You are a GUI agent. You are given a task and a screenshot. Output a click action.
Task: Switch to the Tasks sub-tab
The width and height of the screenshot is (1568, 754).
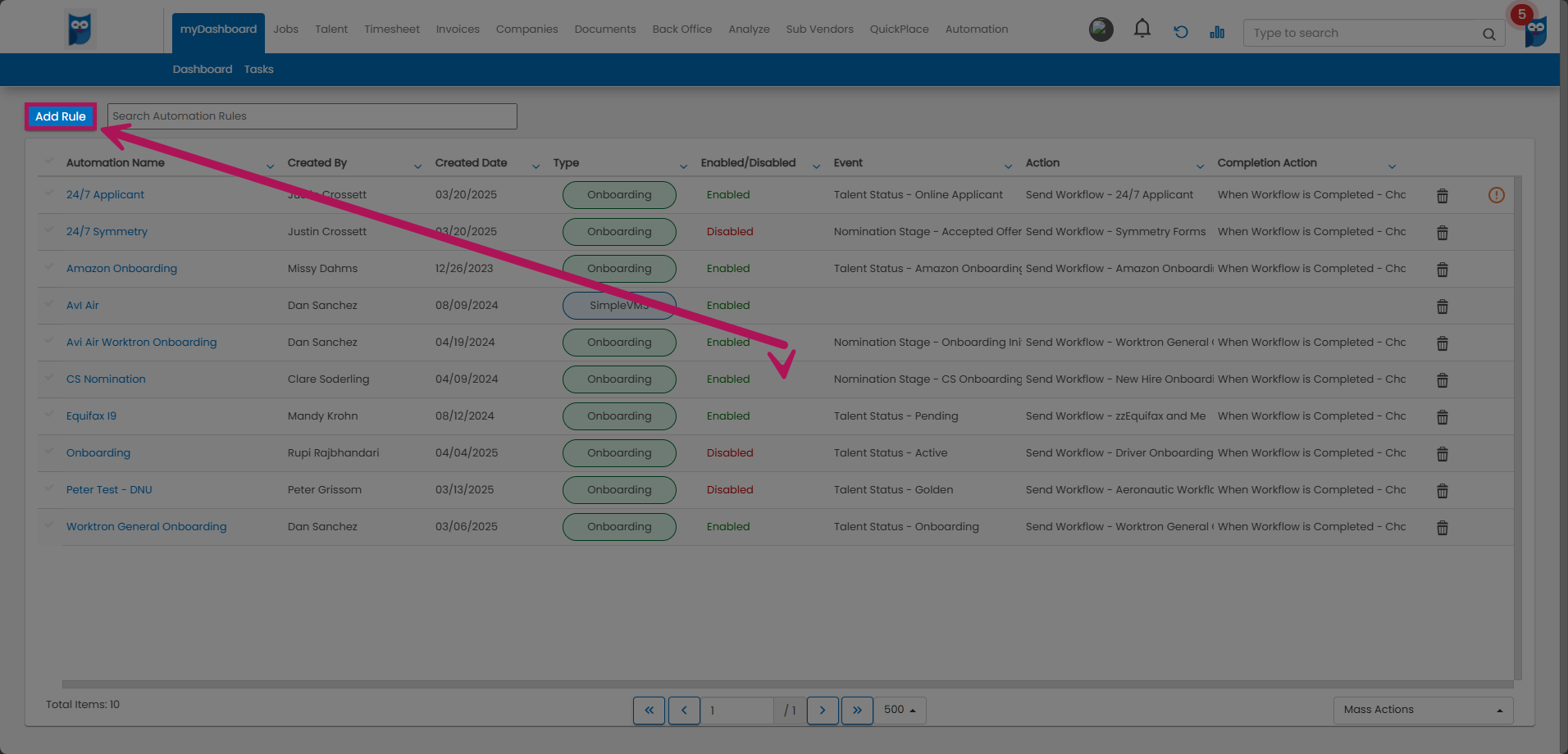258,69
